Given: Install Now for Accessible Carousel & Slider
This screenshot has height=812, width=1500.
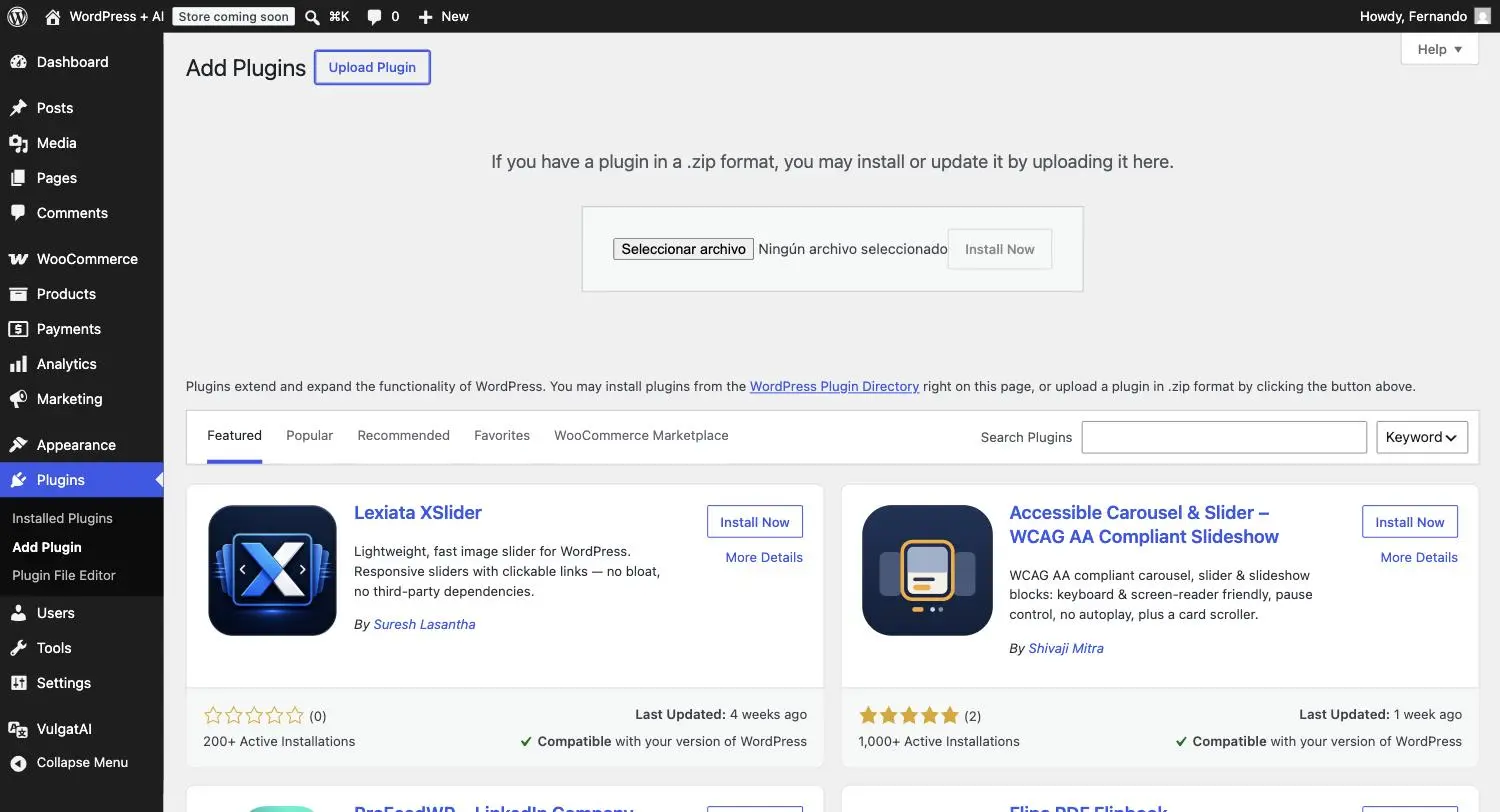Looking at the screenshot, I should (1410, 522).
